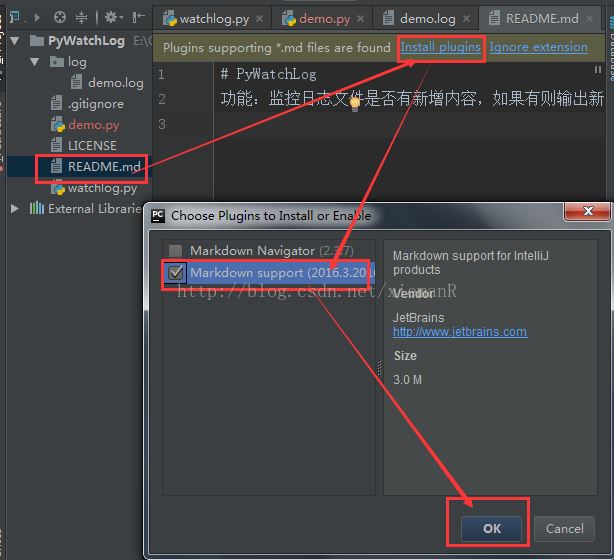Close the watchlog.py editor tab

[x=260, y=18]
